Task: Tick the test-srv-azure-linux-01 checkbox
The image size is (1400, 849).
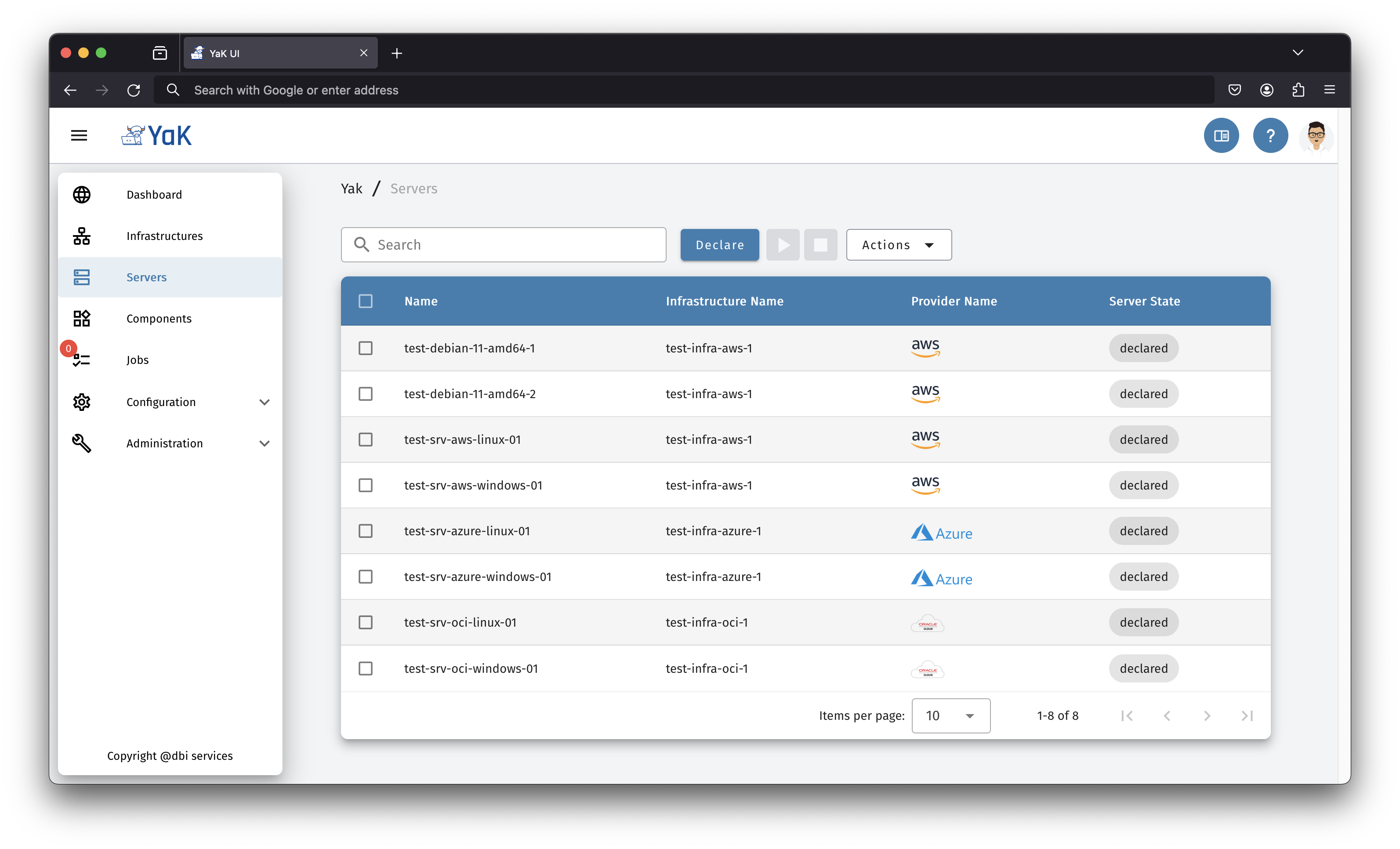Action: tap(365, 531)
